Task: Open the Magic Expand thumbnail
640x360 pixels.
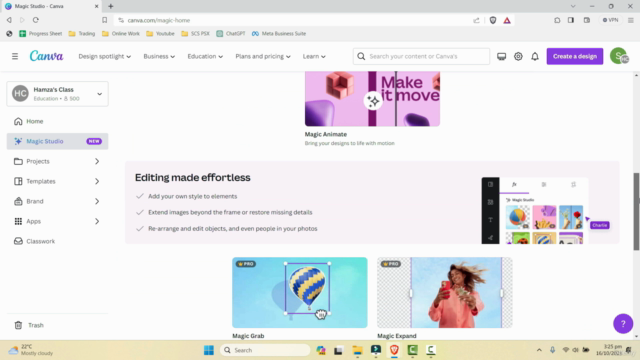Action: click(444, 292)
